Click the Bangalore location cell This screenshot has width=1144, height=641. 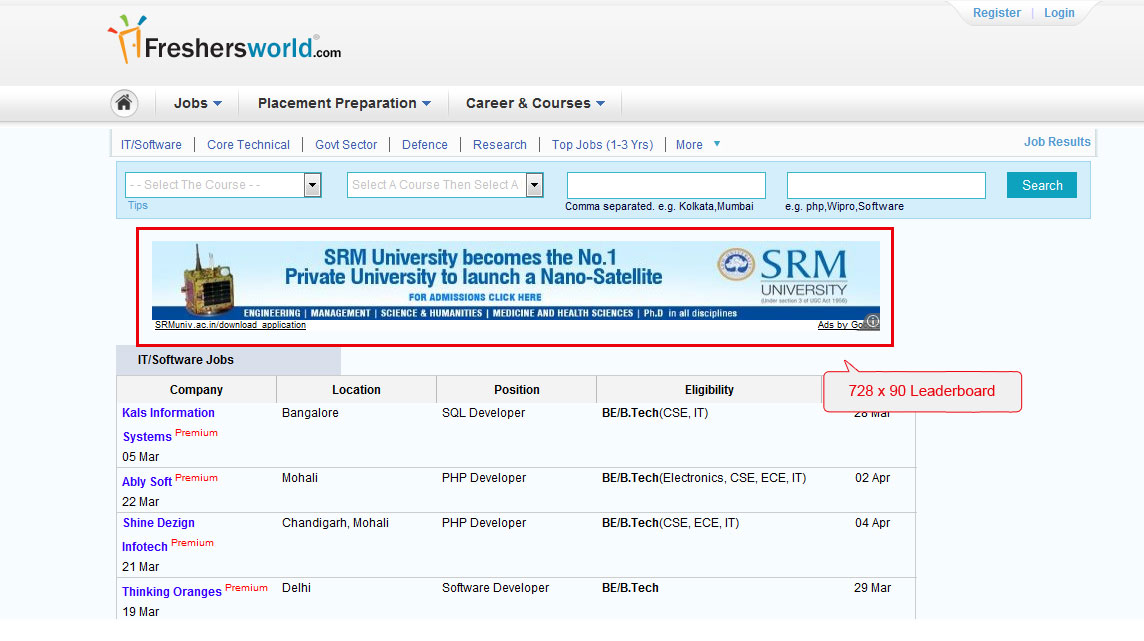(310, 413)
